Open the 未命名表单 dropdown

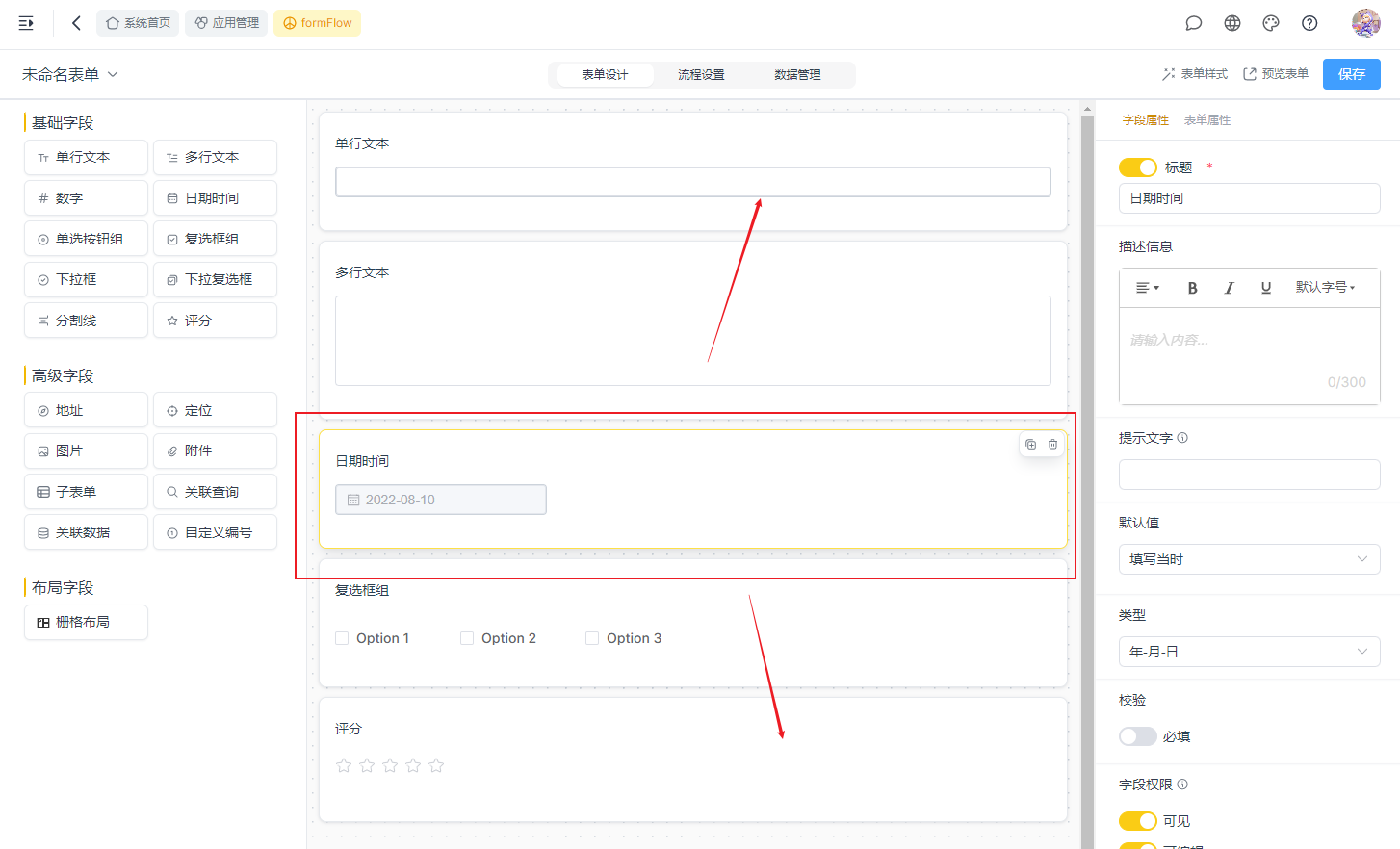coord(70,74)
